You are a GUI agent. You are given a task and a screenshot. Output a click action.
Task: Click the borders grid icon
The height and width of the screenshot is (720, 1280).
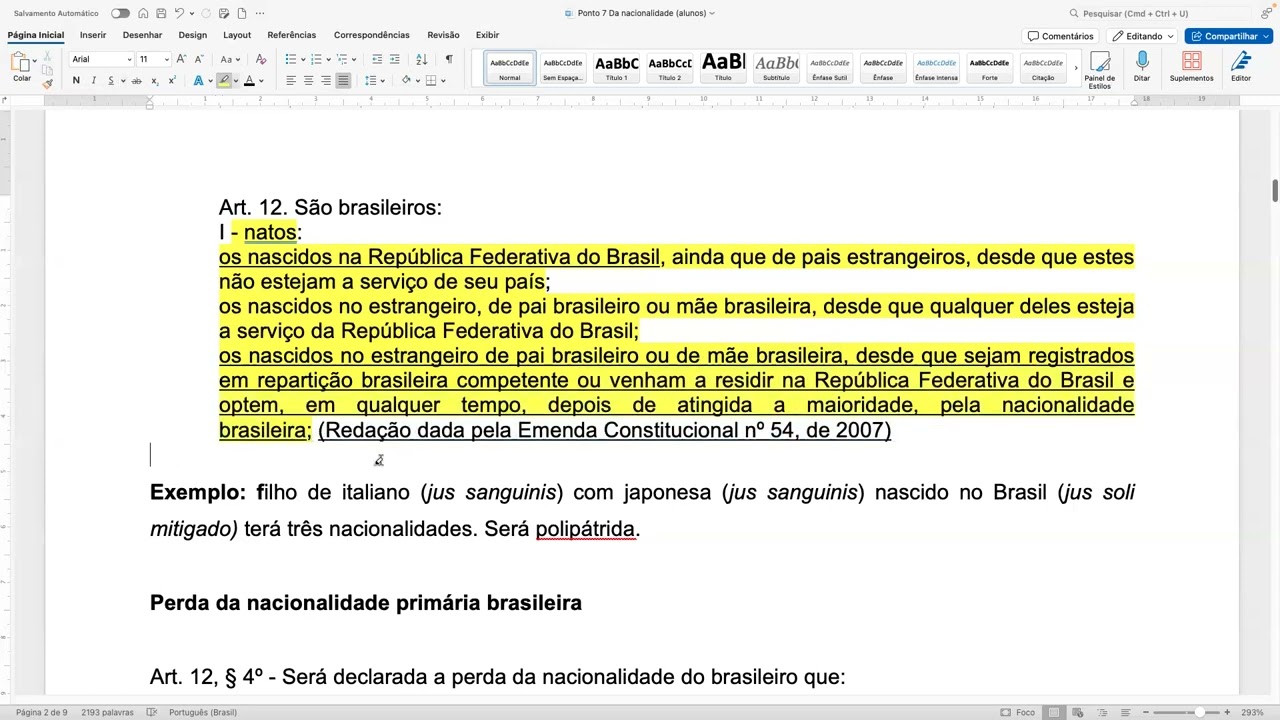[431, 80]
